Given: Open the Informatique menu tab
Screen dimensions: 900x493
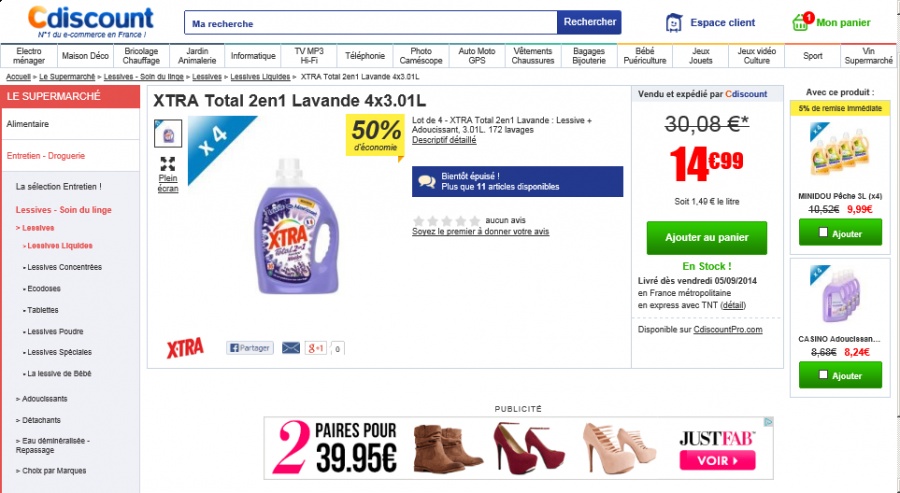Looking at the screenshot, I should point(253,56).
